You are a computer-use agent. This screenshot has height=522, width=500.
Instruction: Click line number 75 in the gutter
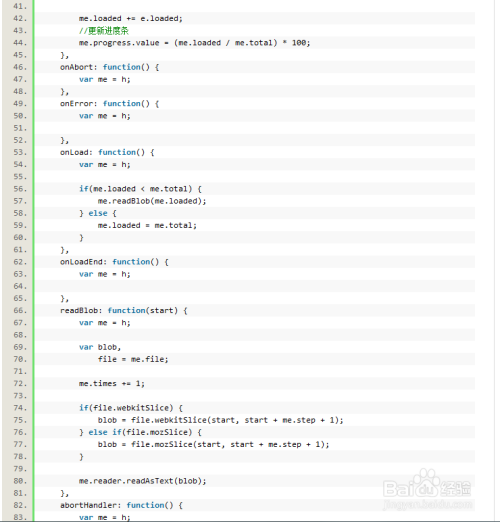coord(20,420)
